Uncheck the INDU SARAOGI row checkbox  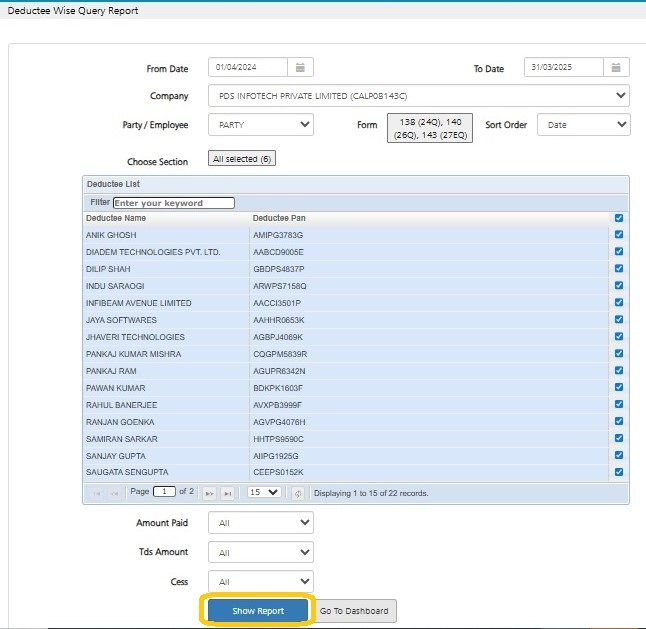coord(619,285)
